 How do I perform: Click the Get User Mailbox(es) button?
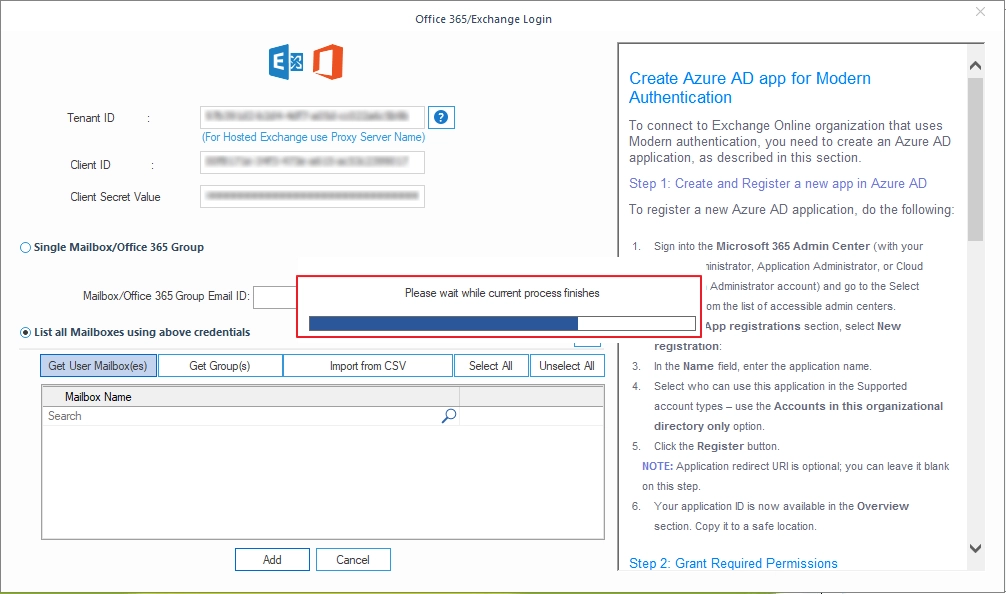98,366
